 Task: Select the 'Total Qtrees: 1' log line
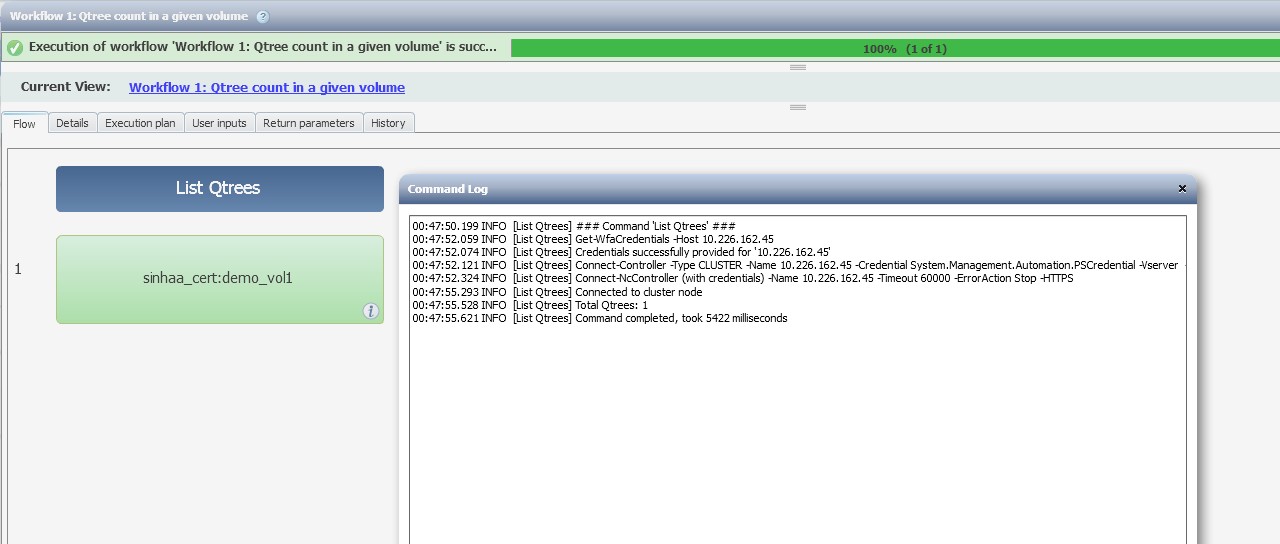click(530, 305)
